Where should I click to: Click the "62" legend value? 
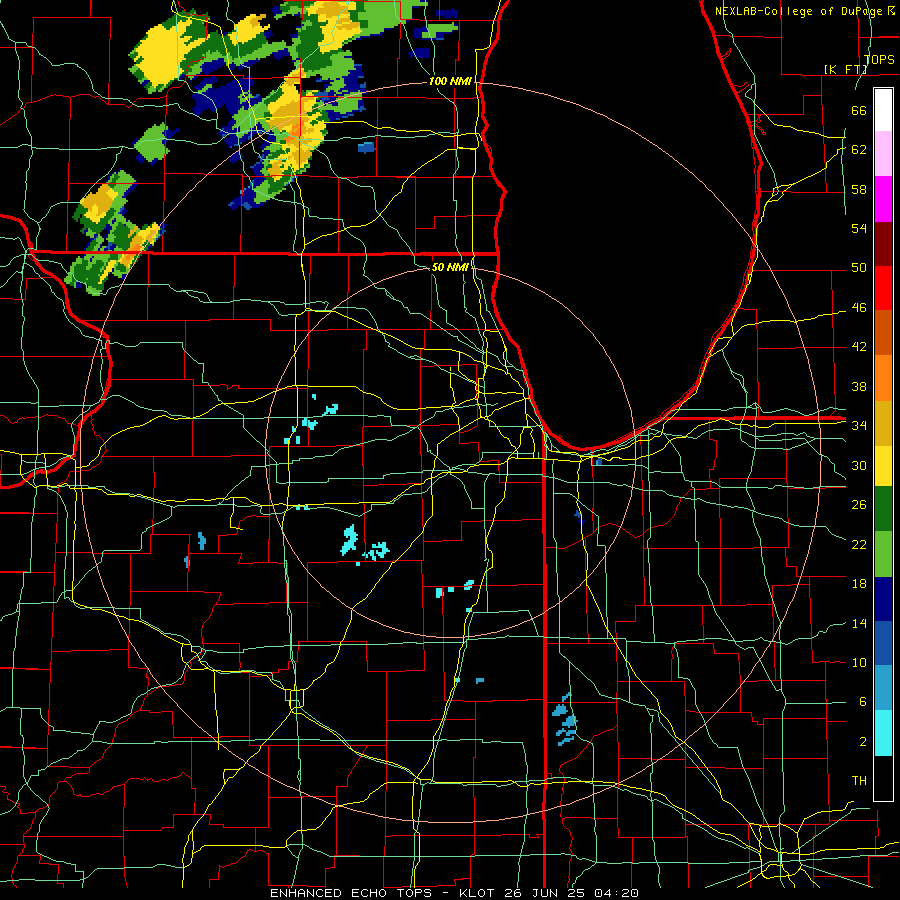[x=859, y=150]
